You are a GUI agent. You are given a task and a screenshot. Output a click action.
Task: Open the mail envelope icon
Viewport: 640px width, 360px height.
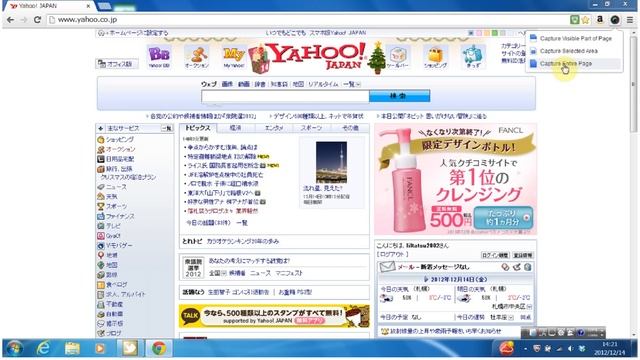point(387,267)
